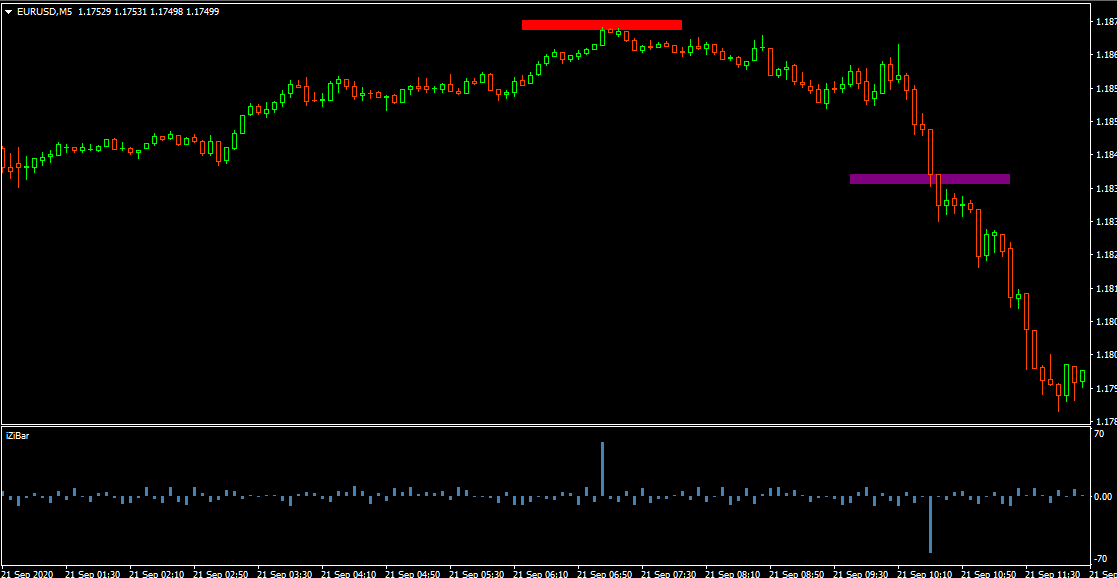Click the EURUSD,M5 chart title
The height and width of the screenshot is (578, 1117).
click(44, 11)
